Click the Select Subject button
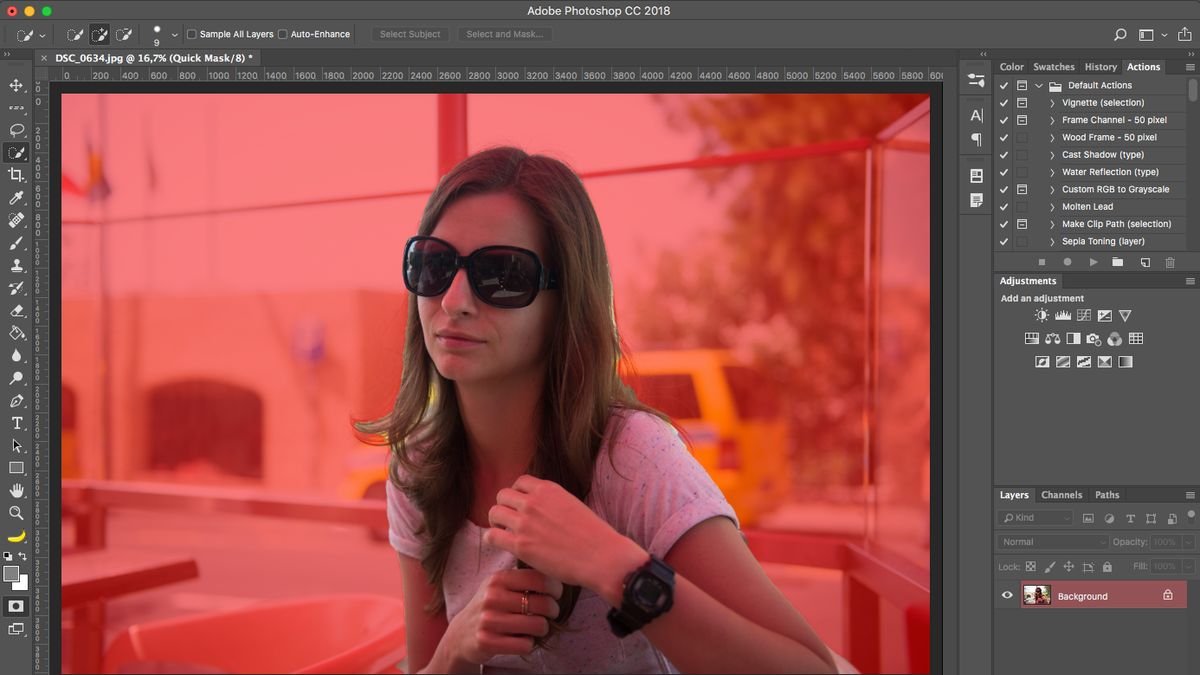Viewport: 1200px width, 675px height. (x=409, y=33)
